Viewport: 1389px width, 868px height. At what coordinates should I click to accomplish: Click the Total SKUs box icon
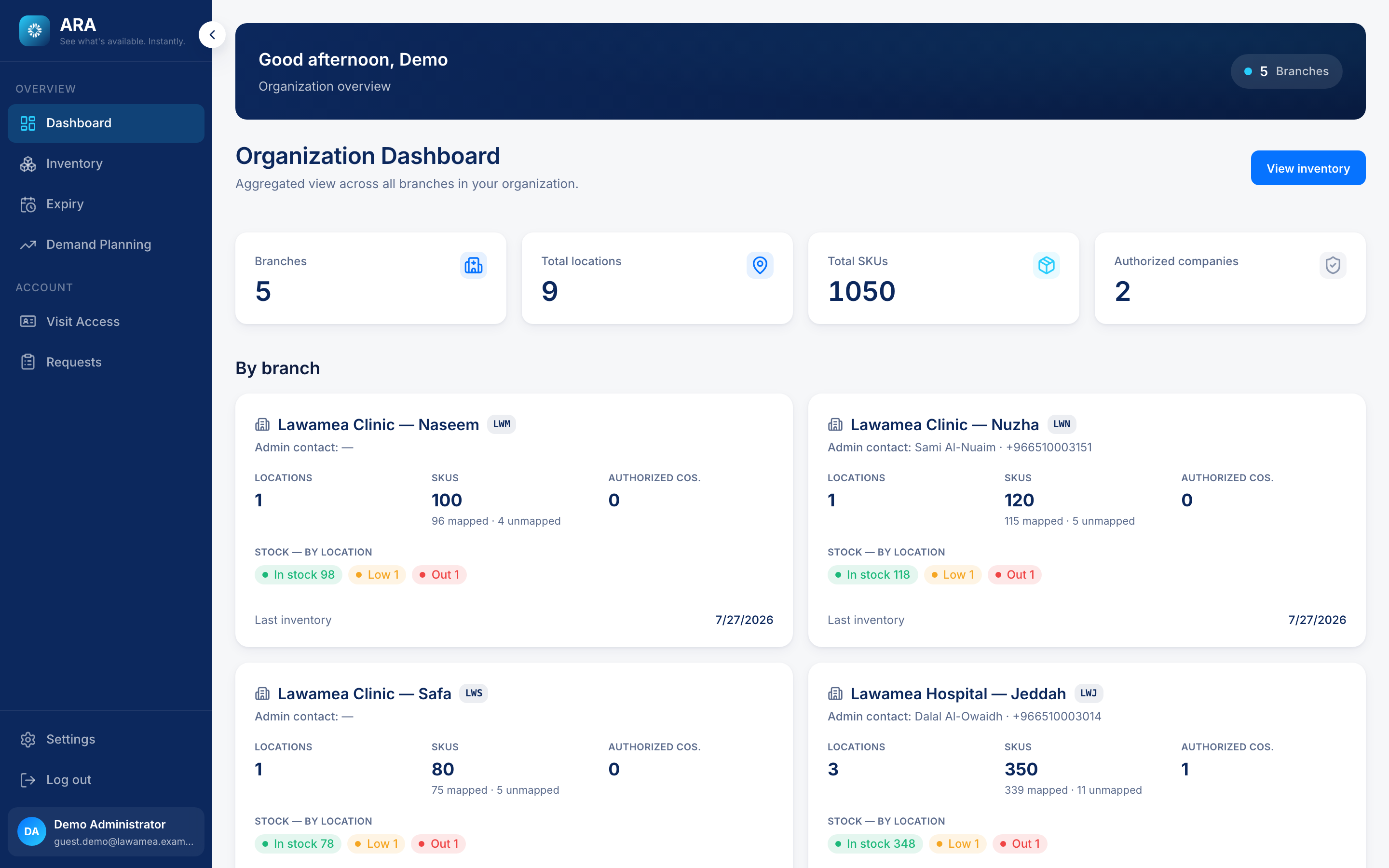click(x=1047, y=265)
